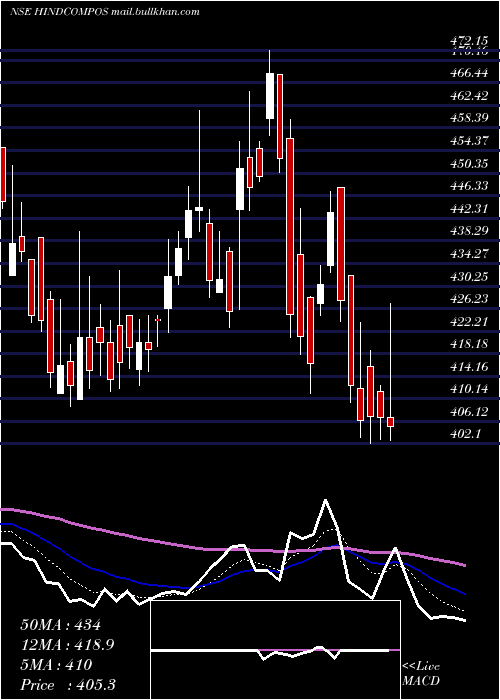Click the 50MA : 434 readout
Screen dimensions: 500x700
pos(61,625)
